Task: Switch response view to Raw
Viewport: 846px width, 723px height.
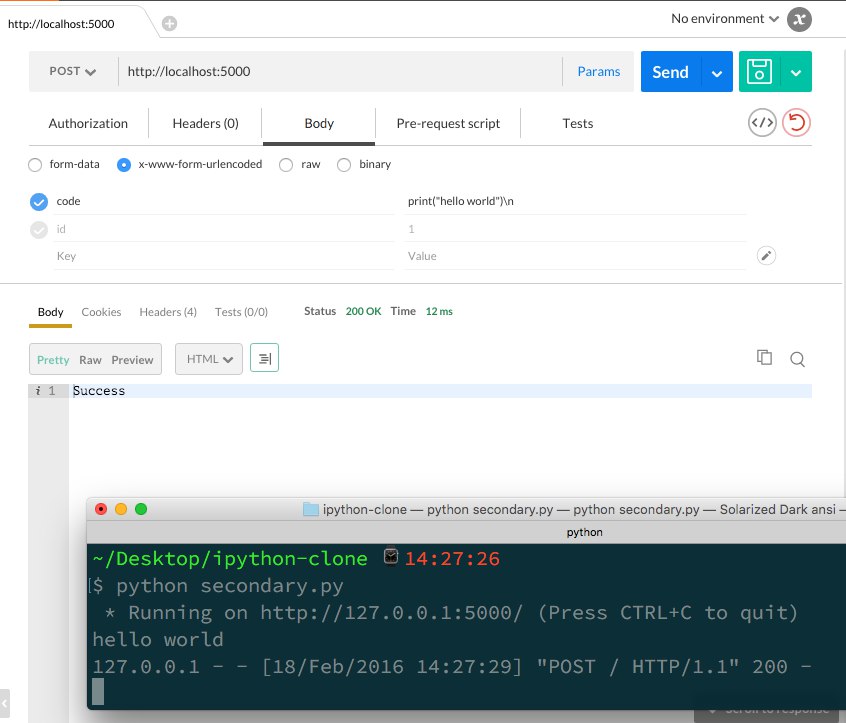Action: [x=90, y=360]
